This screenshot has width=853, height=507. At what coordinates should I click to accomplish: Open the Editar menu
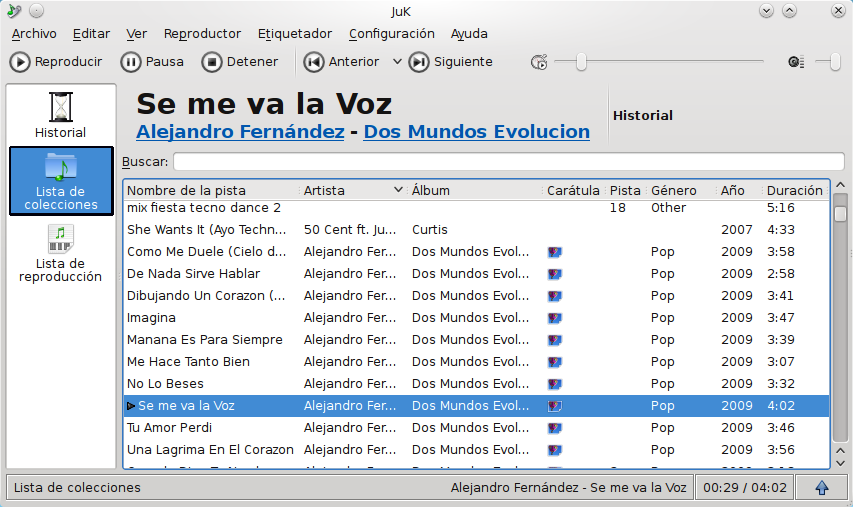[91, 34]
